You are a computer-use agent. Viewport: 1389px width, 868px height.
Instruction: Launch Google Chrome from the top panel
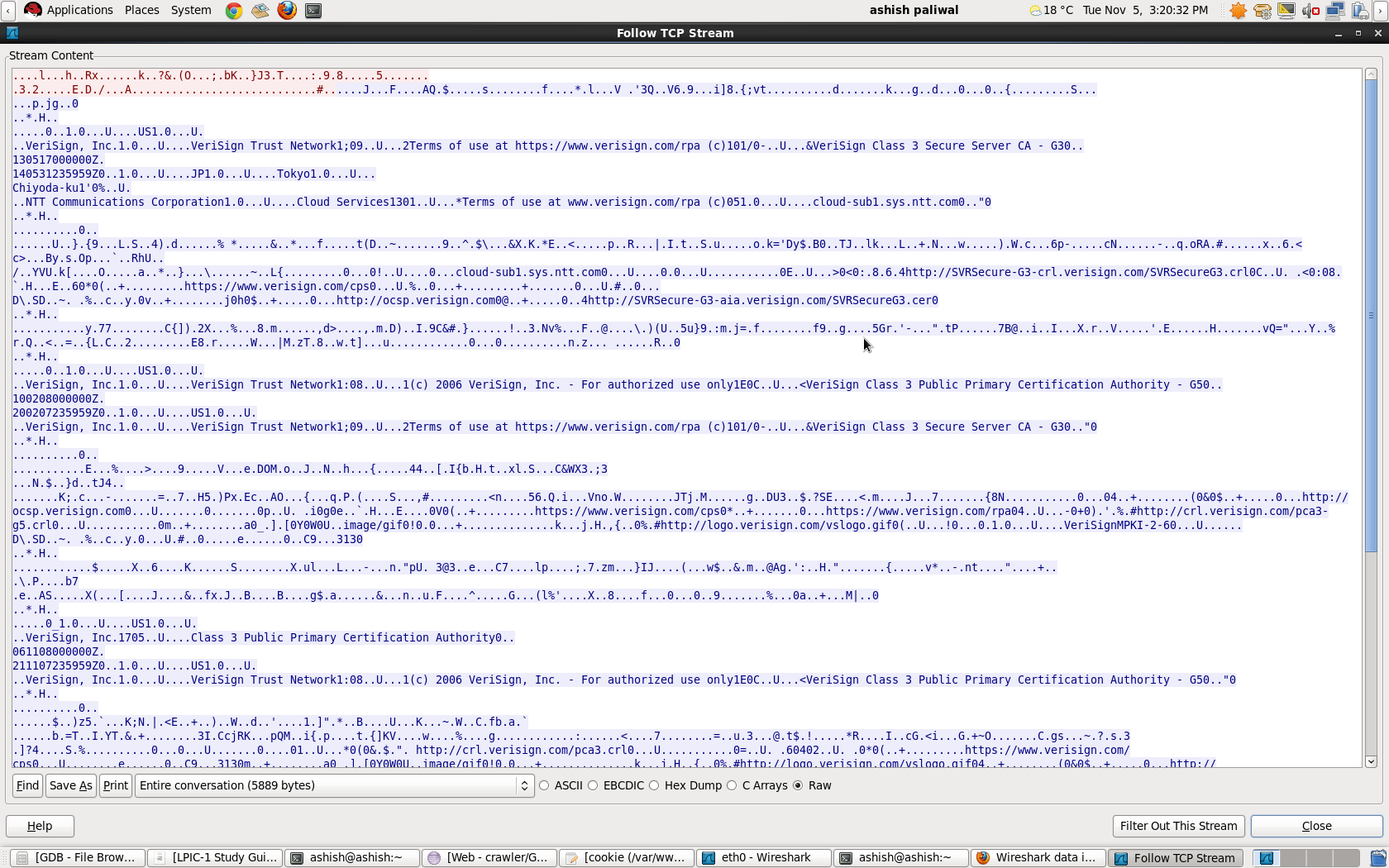tap(234, 11)
